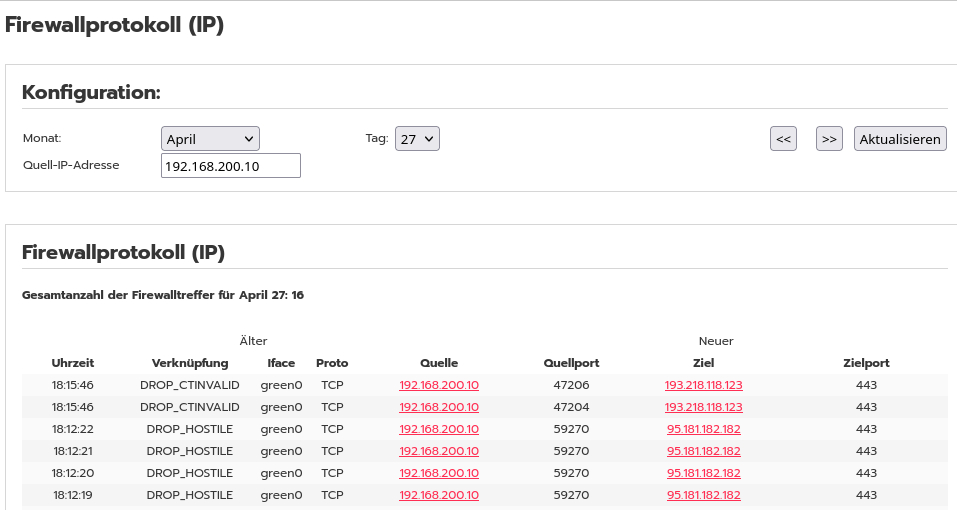Click TCP protocol in 18:12:19 row
The height and width of the screenshot is (510, 957).
(x=332, y=495)
